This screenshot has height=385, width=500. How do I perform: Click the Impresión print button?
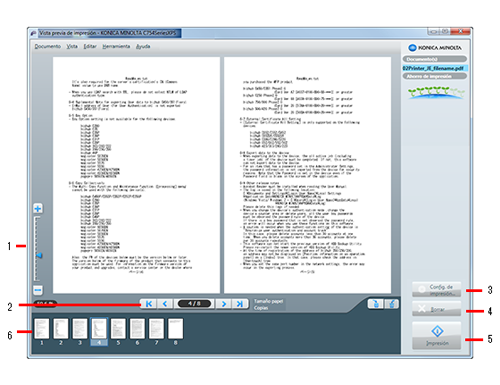pyautogui.click(x=437, y=336)
